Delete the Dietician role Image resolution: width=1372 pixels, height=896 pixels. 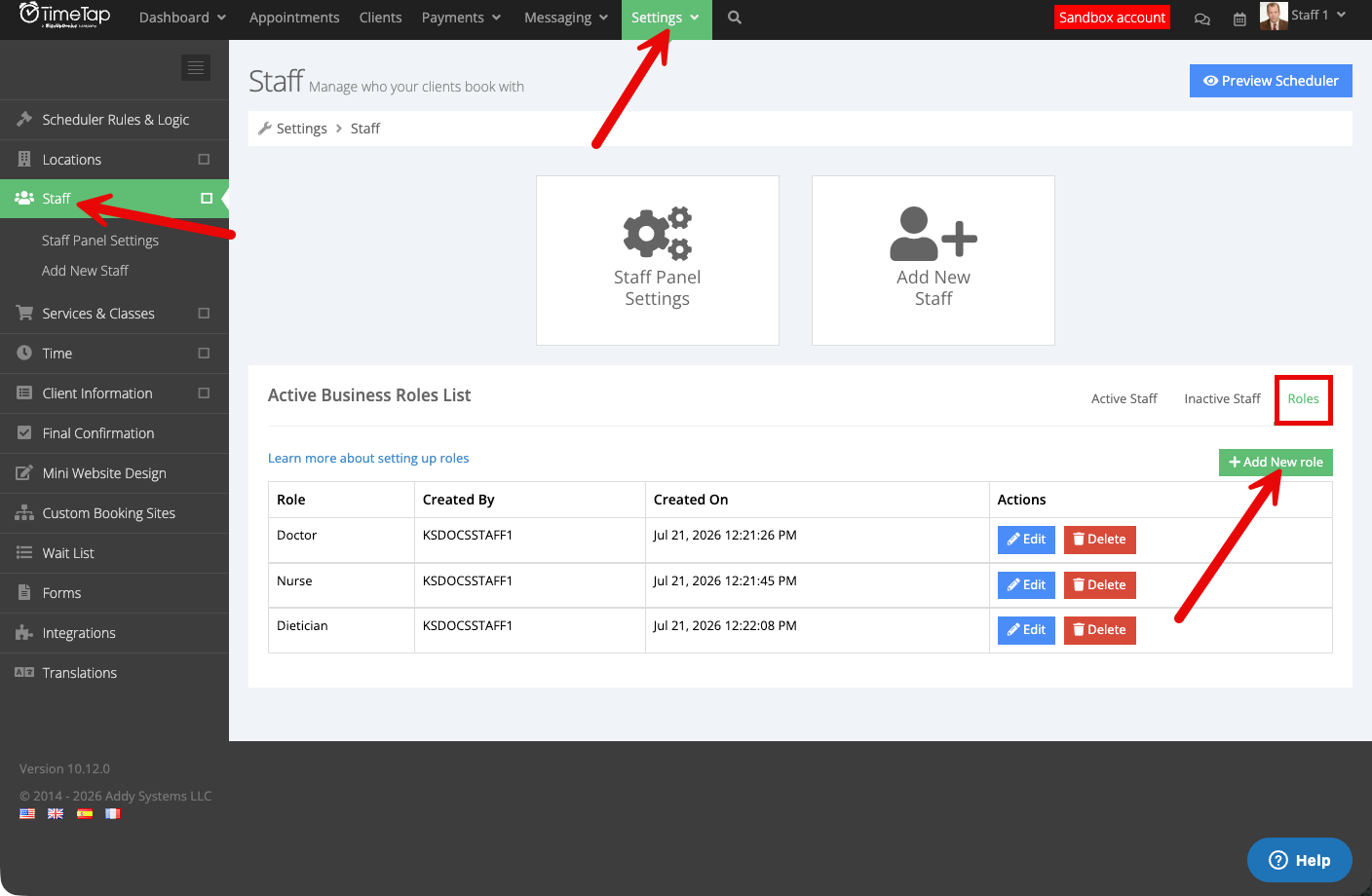[1099, 630]
